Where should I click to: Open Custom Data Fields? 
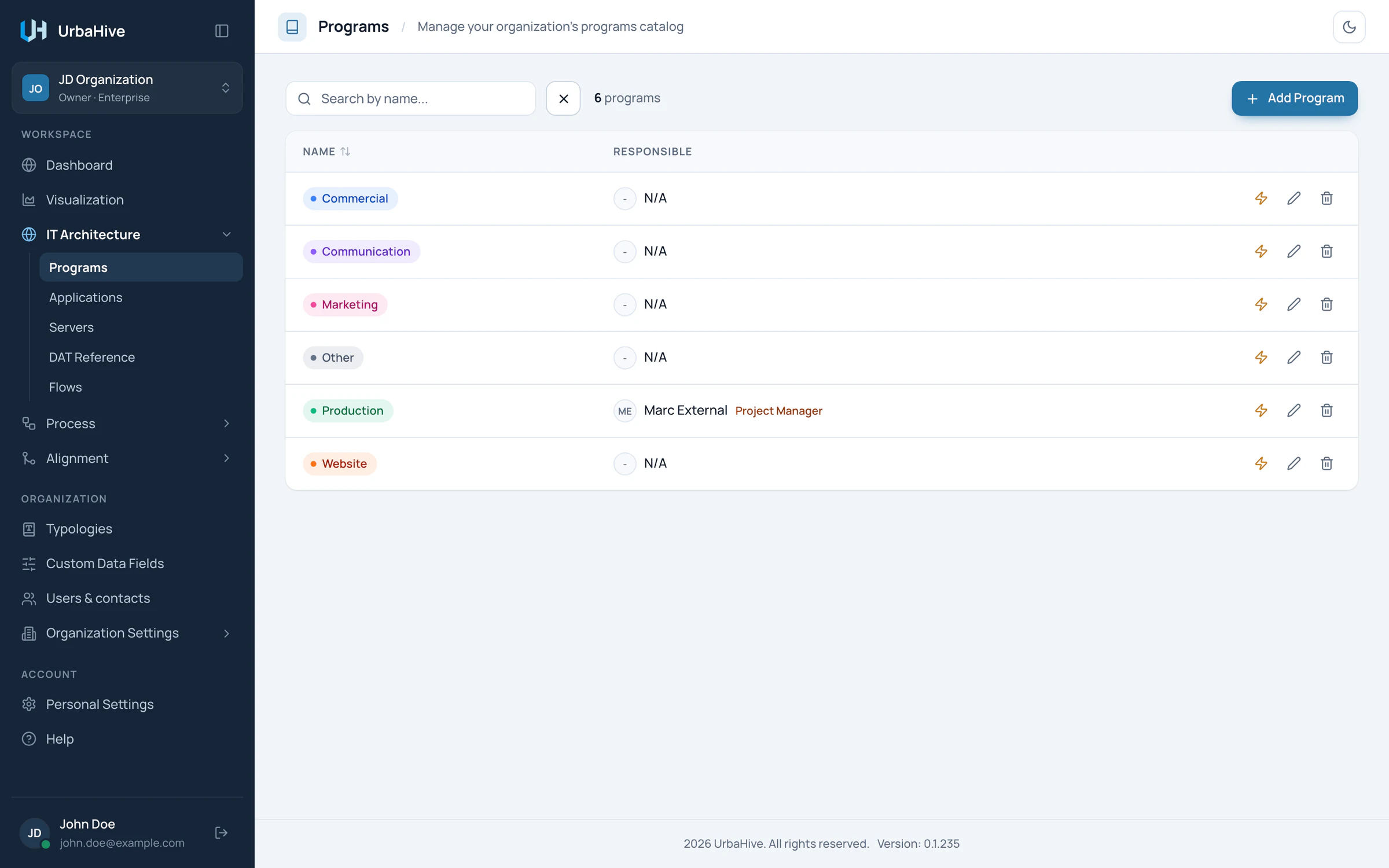[x=127, y=564]
